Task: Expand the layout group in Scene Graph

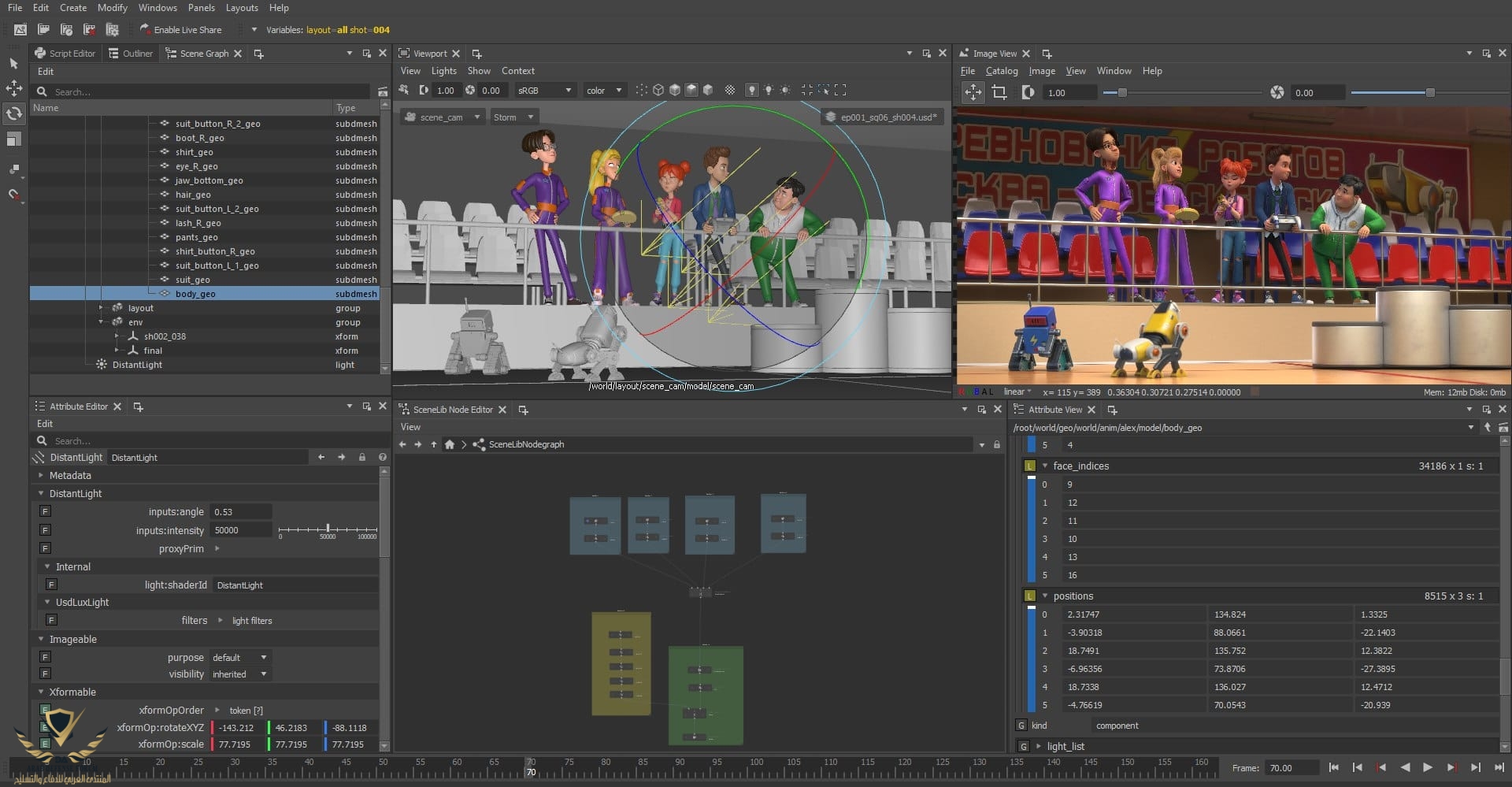Action: coord(101,308)
